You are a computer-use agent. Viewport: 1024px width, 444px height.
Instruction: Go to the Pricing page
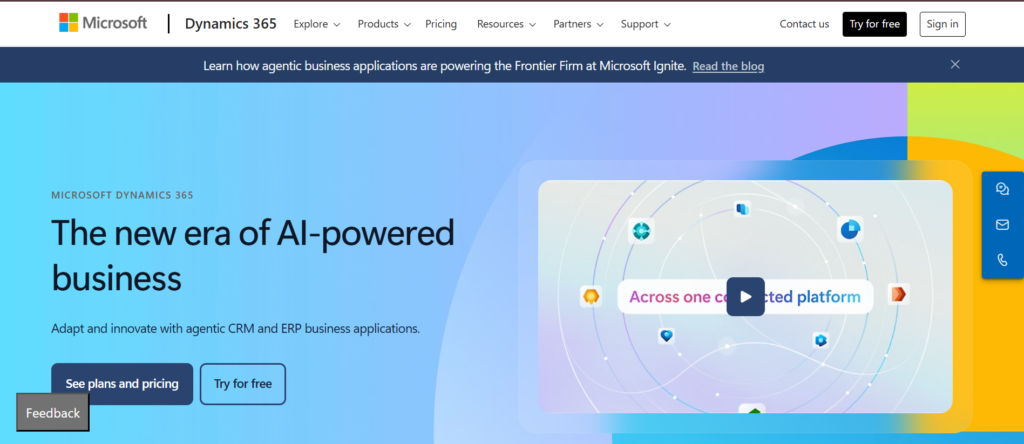(x=442, y=24)
